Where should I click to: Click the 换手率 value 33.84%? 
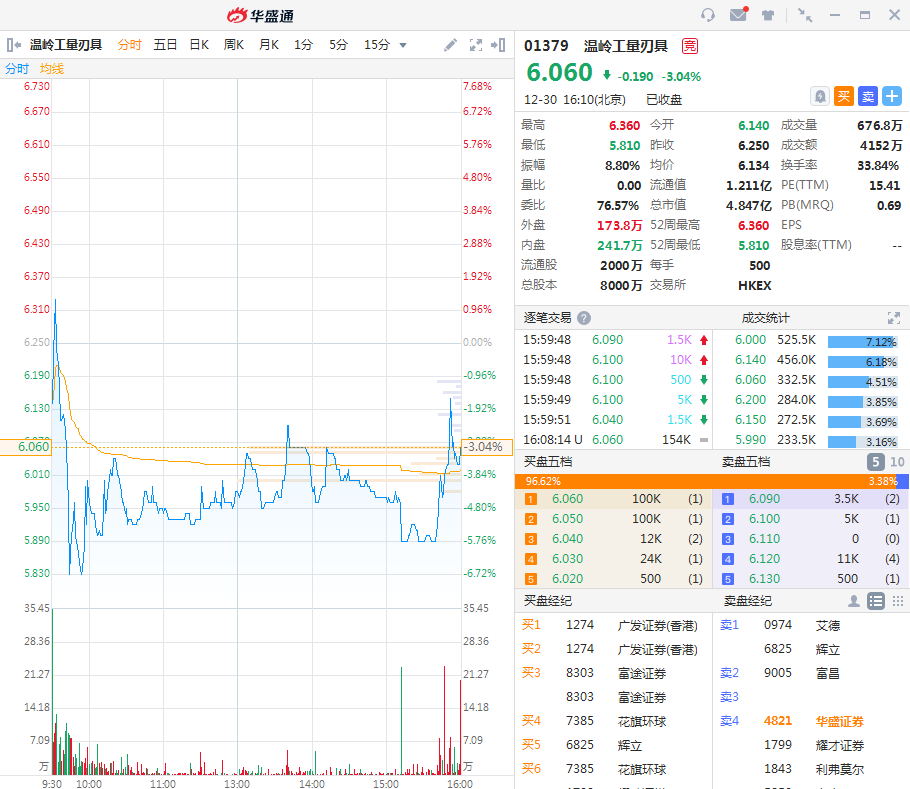(878, 165)
